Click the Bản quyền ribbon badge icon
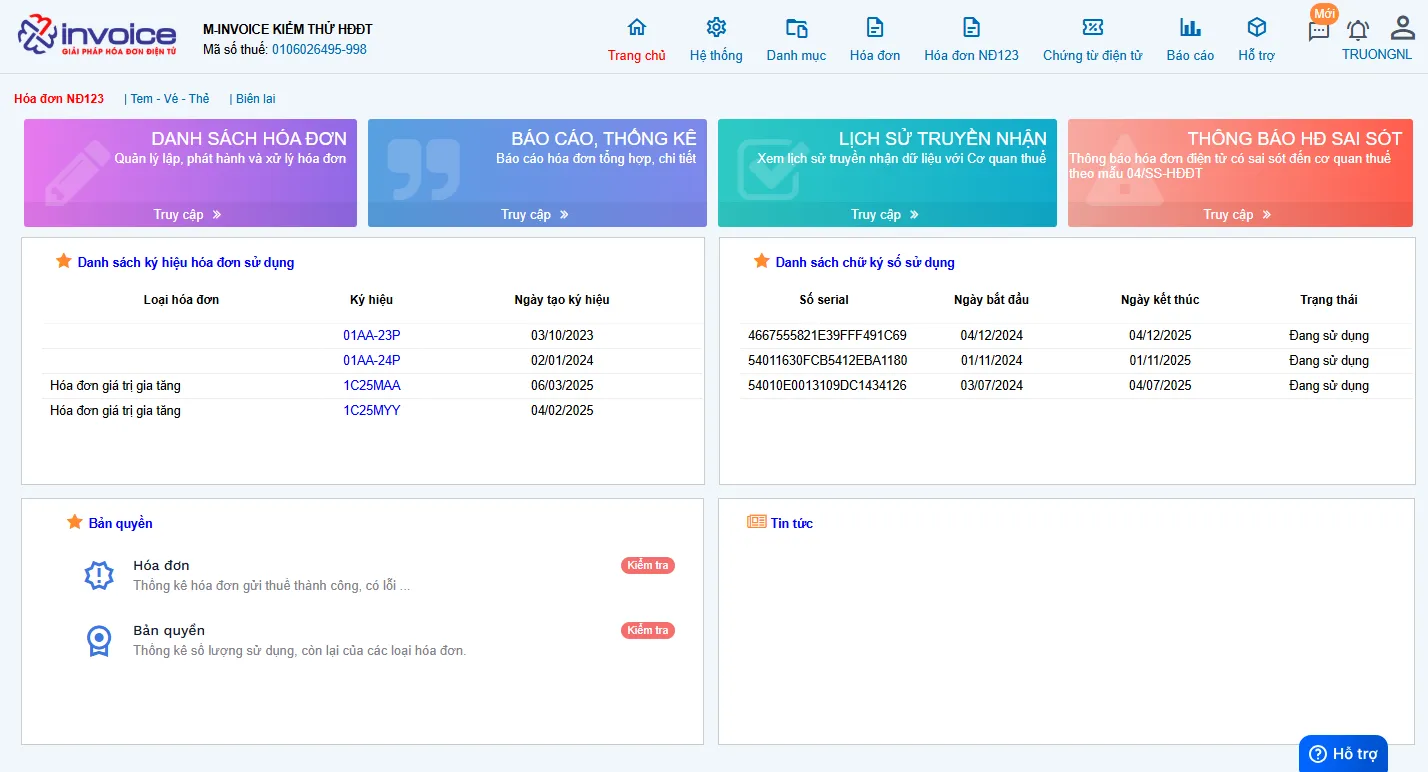 click(99, 640)
